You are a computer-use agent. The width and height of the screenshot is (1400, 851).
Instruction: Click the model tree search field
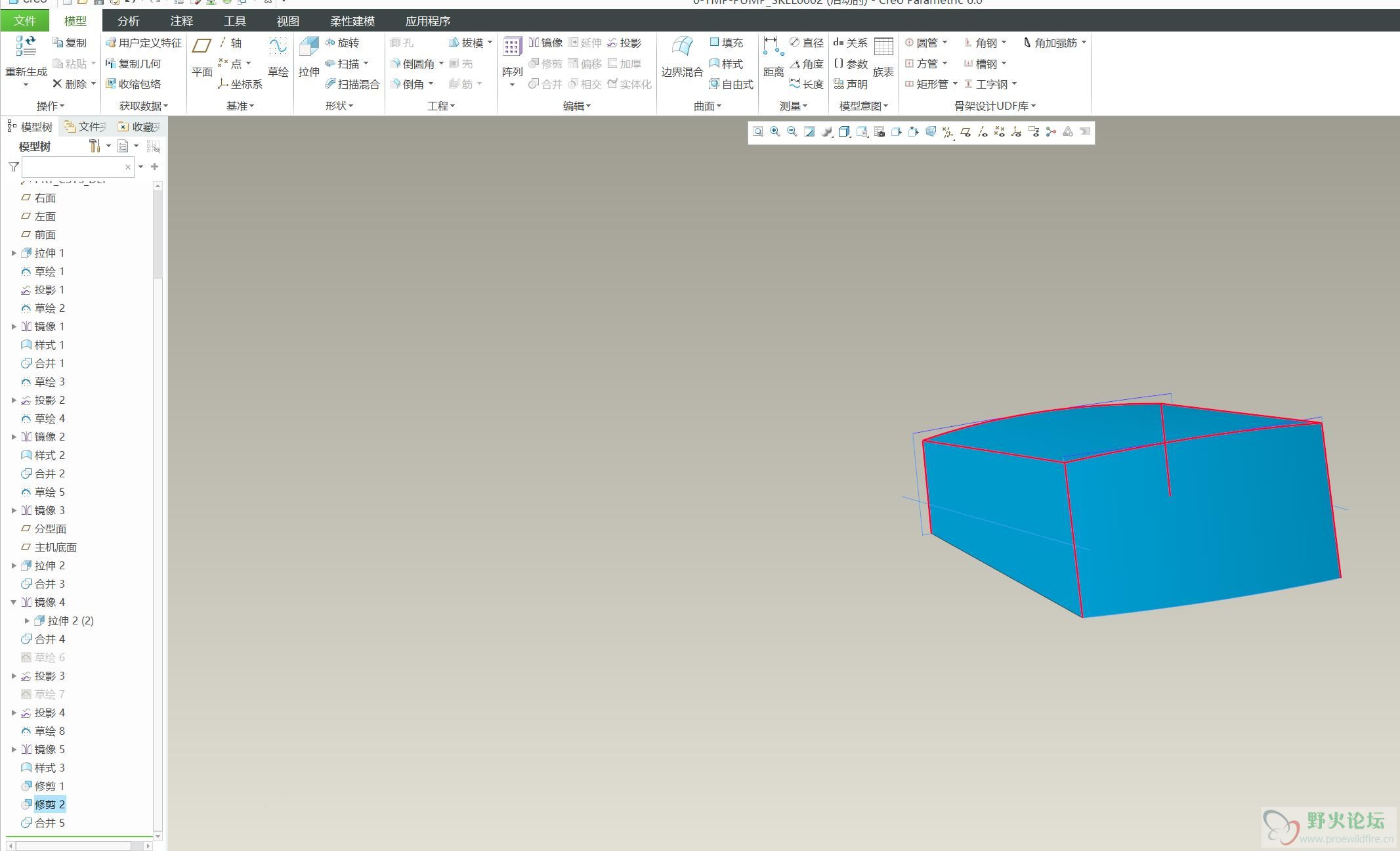tap(78, 167)
